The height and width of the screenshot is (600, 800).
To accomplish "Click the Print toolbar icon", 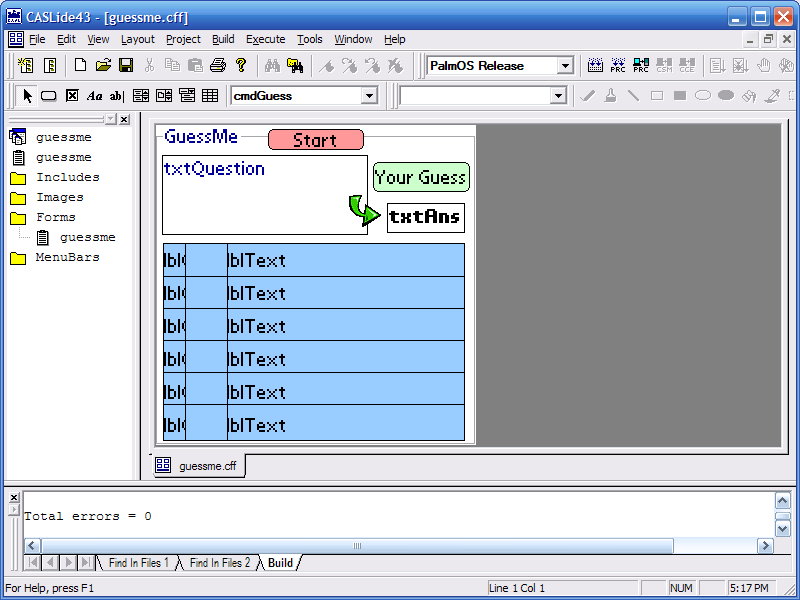I will 218,66.
